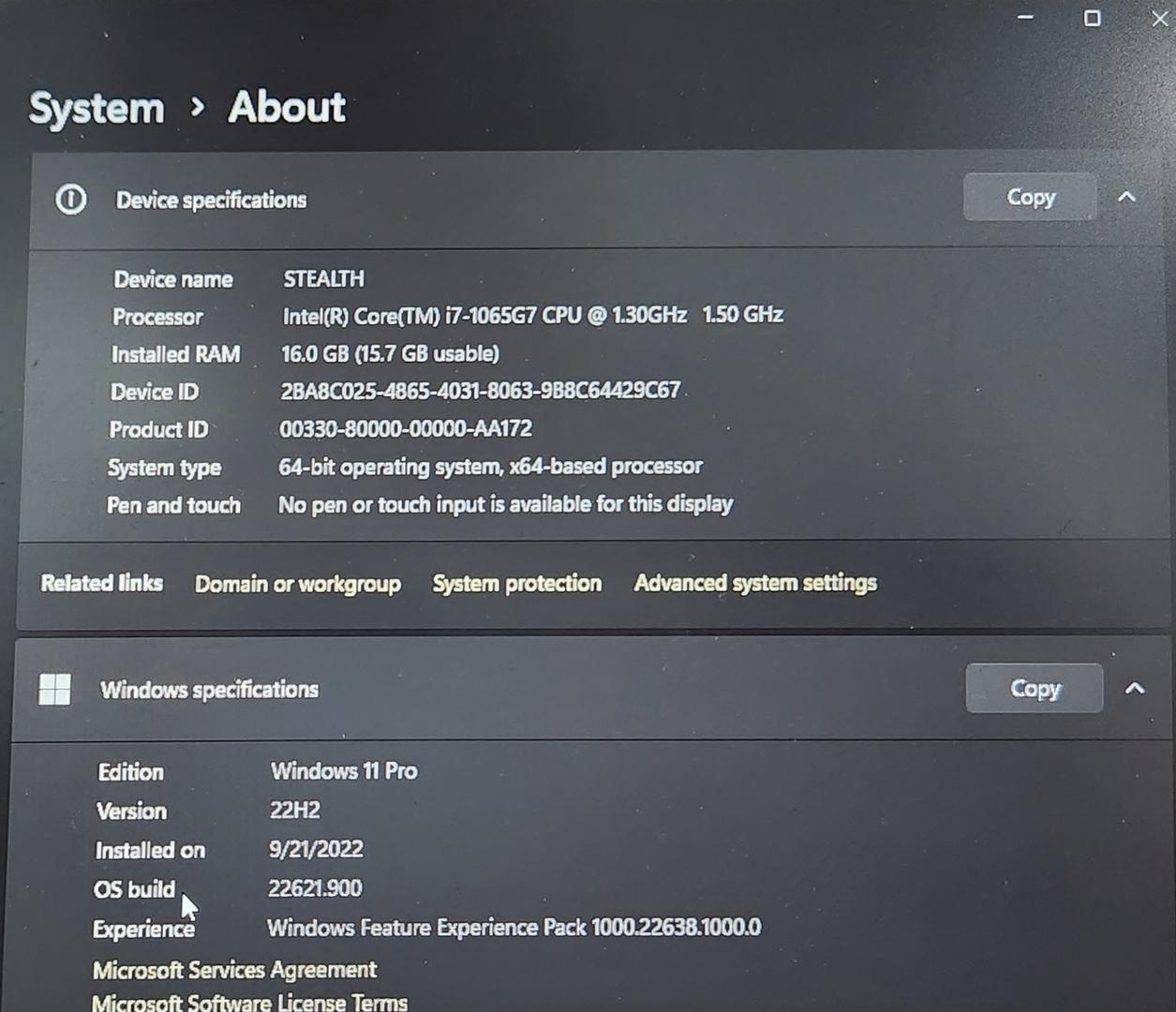Click the Windows 11 Pro edition value

[344, 771]
